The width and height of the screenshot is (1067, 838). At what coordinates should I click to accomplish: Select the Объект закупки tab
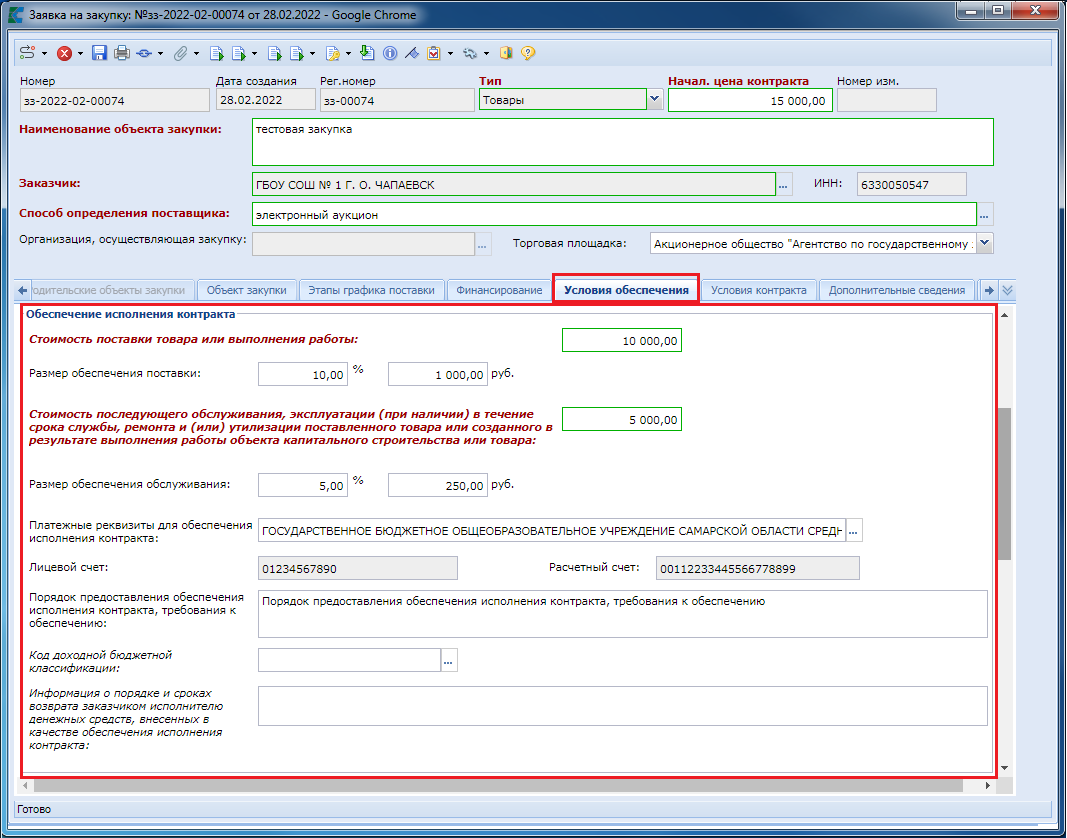246,290
